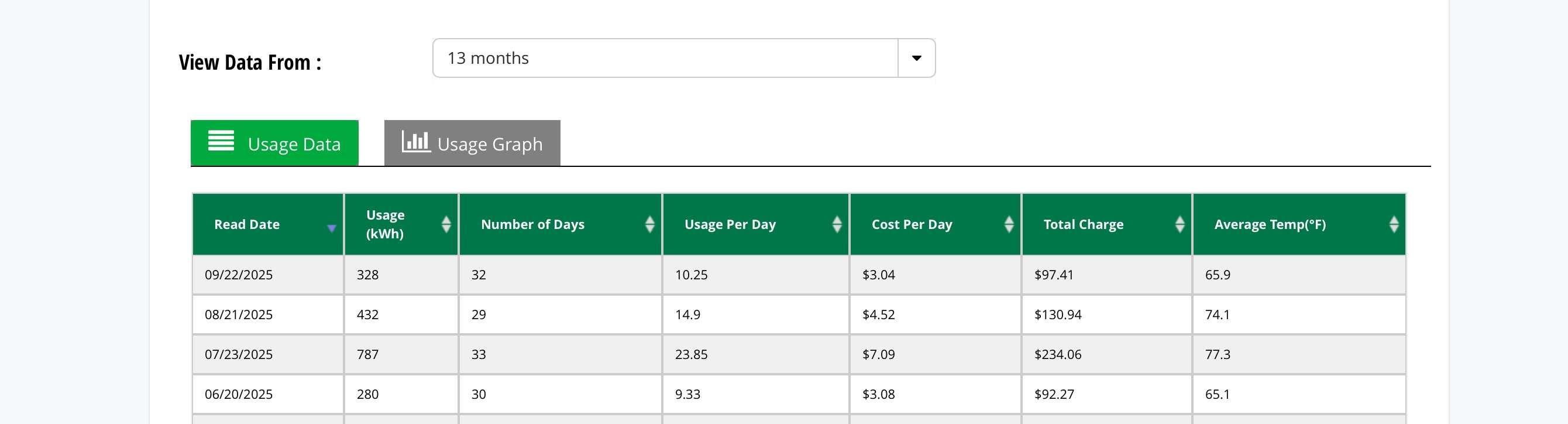Sort by Total Charge arrows
The width and height of the screenshot is (1568, 424).
click(x=1180, y=224)
